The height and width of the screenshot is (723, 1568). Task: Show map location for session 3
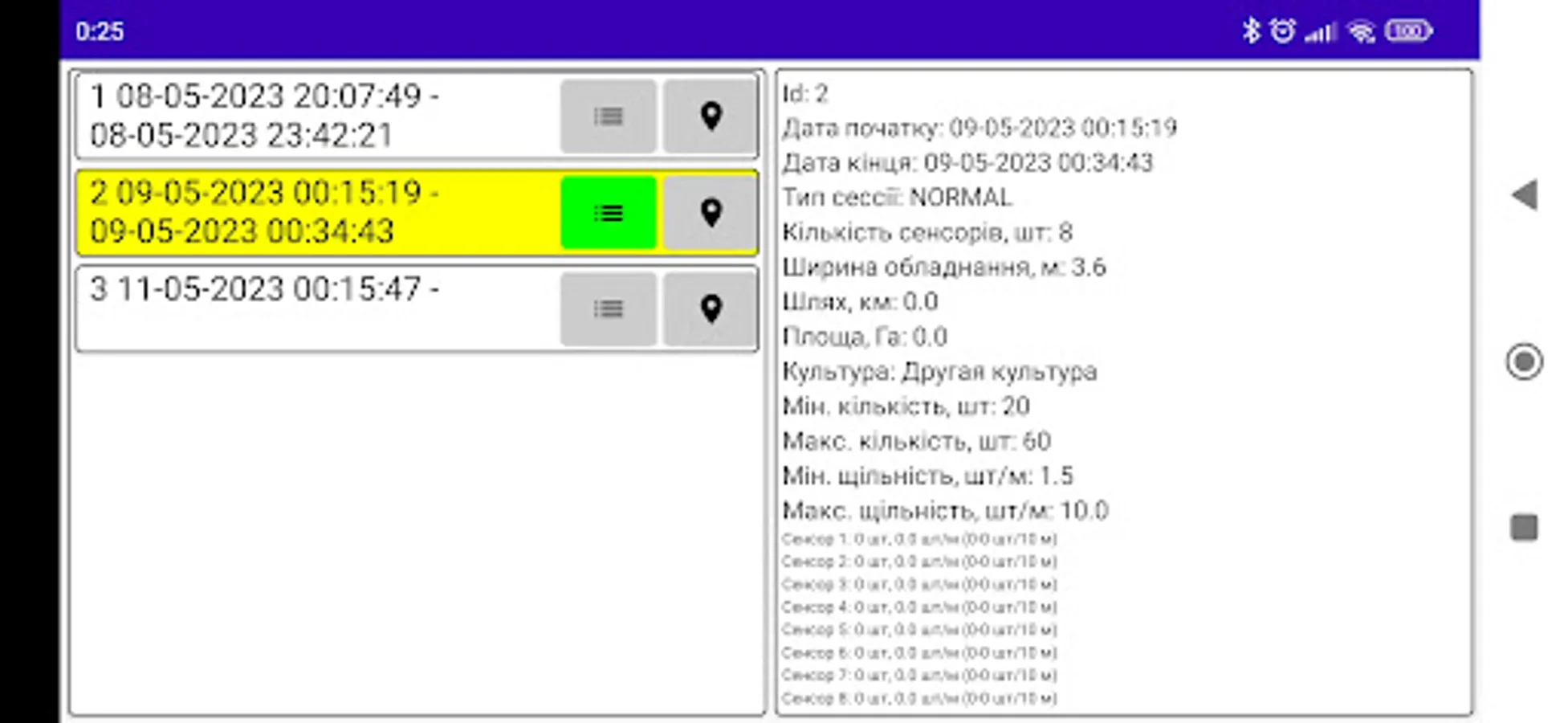click(x=711, y=309)
